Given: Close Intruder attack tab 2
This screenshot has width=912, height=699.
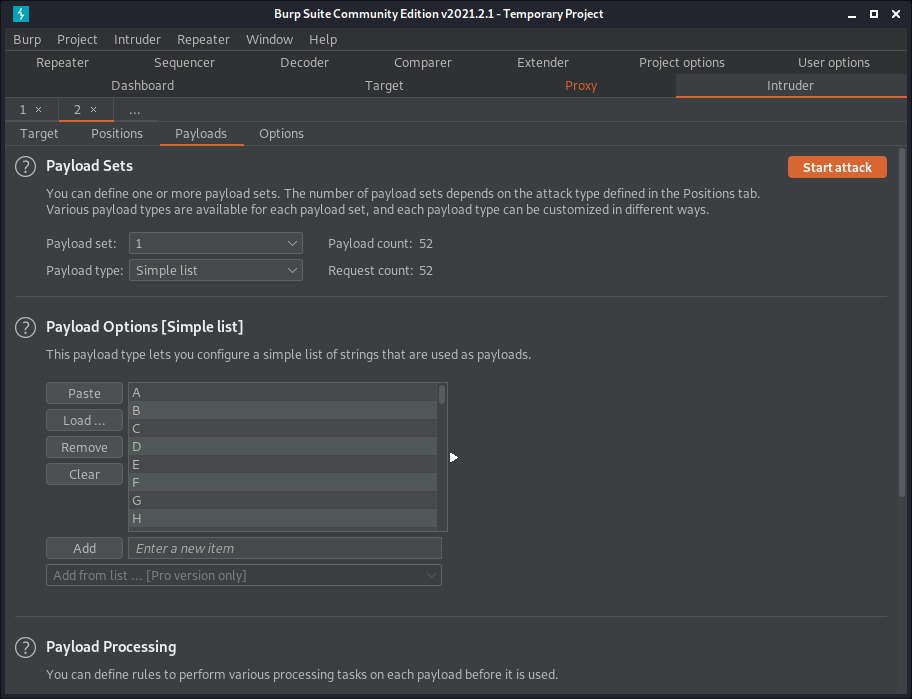Looking at the screenshot, I should pos(93,109).
